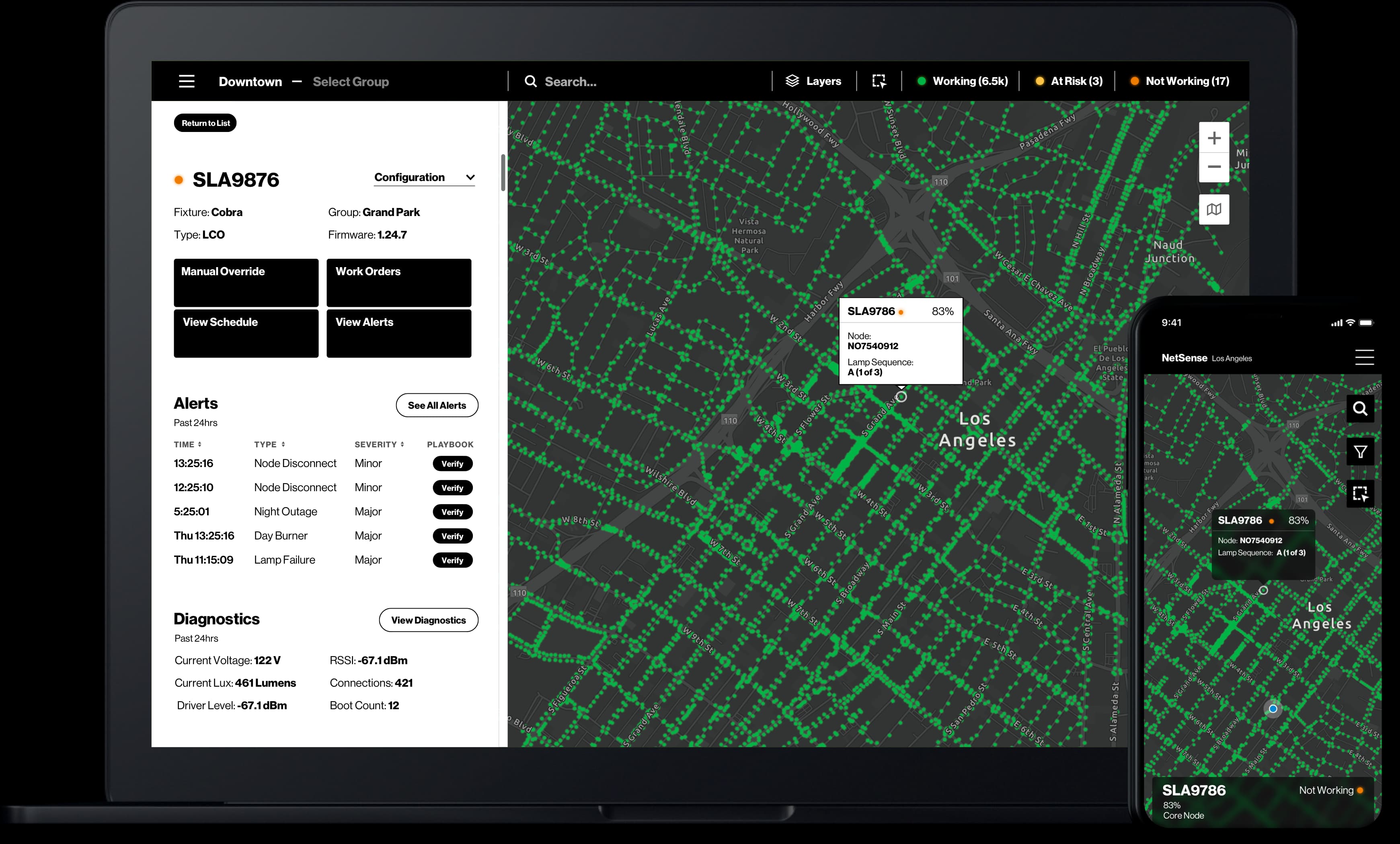Open the hamburger menu on the laptop
The width and height of the screenshot is (1400, 844).
pyautogui.click(x=187, y=81)
